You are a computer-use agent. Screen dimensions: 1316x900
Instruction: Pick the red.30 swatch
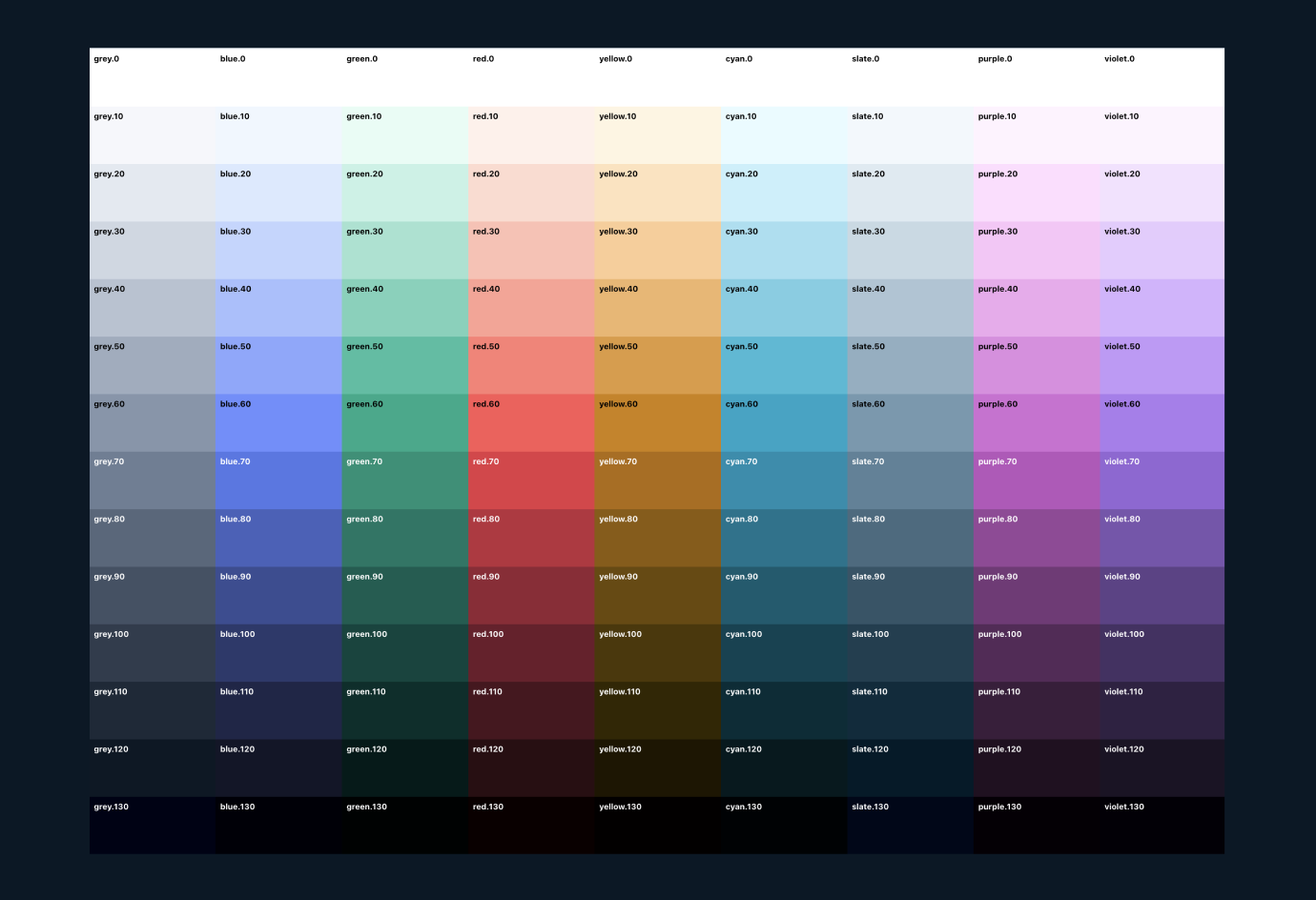531,250
